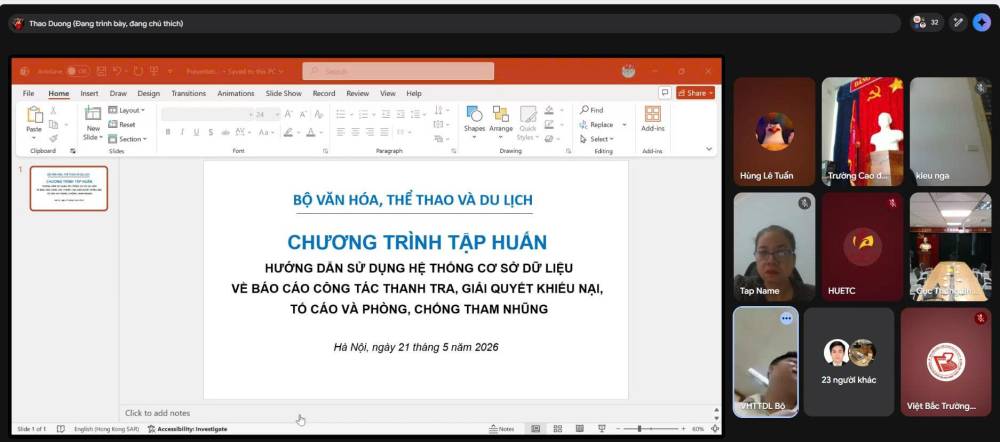
Task: Click the Arrange icon
Action: pos(501,115)
